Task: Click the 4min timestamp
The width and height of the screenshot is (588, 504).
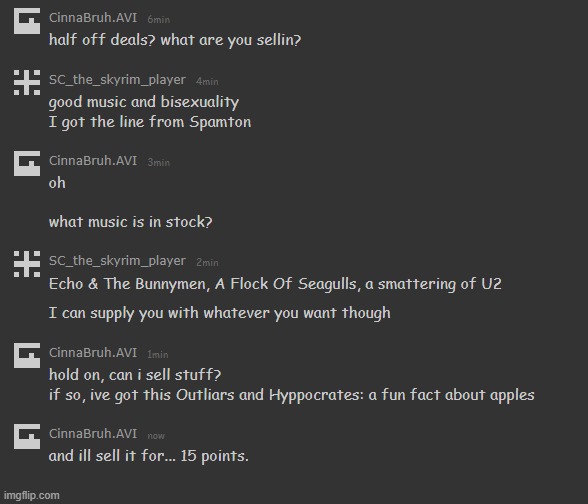Action: [x=207, y=81]
